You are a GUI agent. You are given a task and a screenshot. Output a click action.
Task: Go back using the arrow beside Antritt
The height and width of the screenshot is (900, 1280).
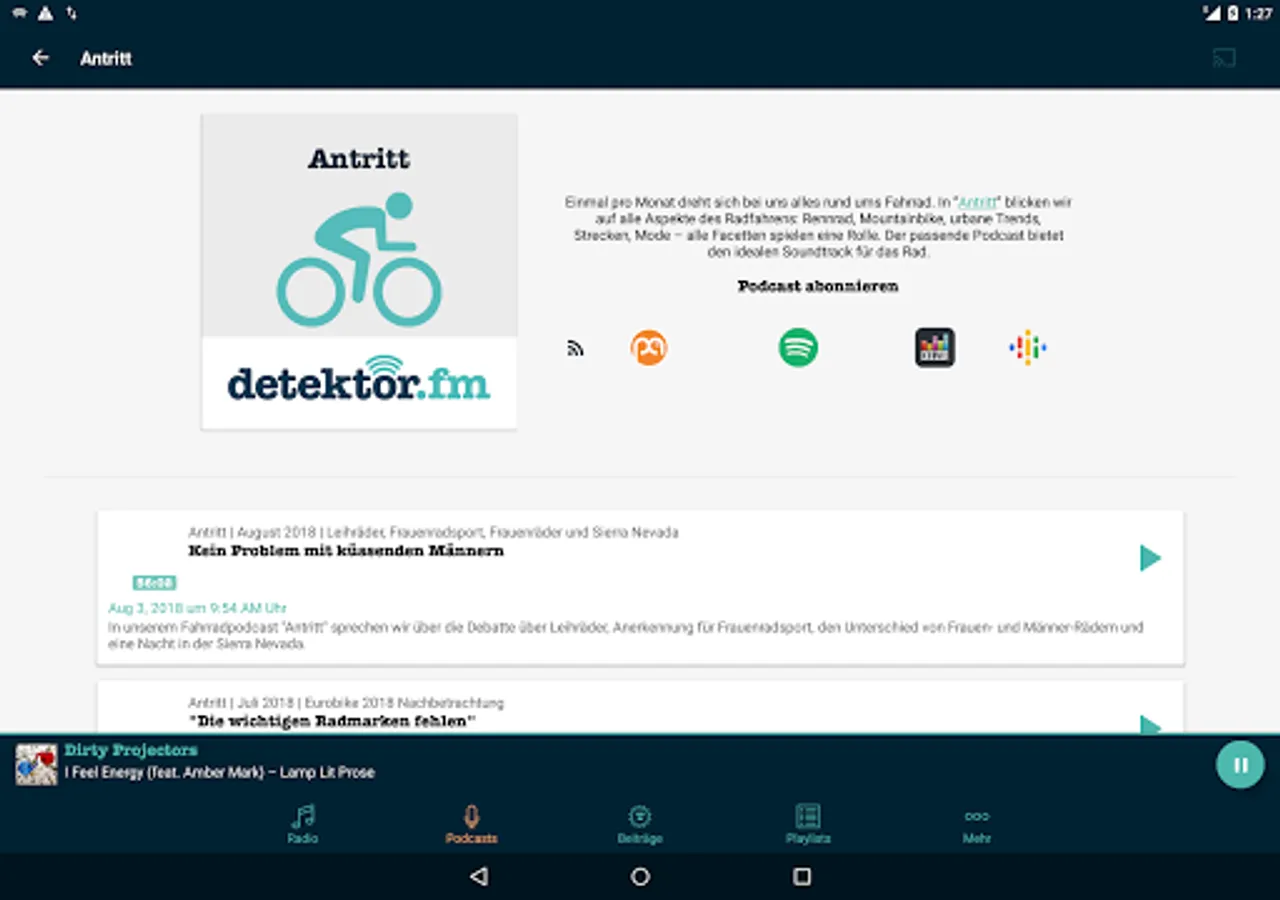tap(41, 58)
